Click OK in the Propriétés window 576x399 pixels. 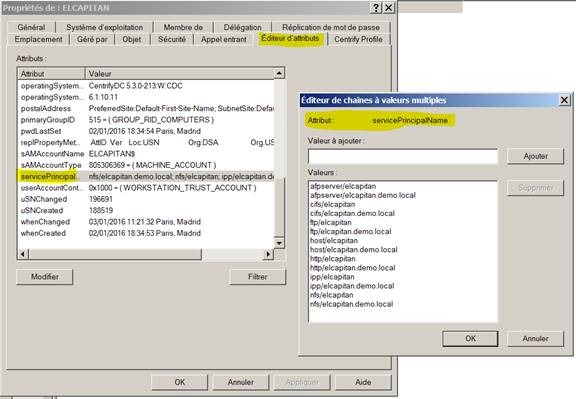pos(180,382)
